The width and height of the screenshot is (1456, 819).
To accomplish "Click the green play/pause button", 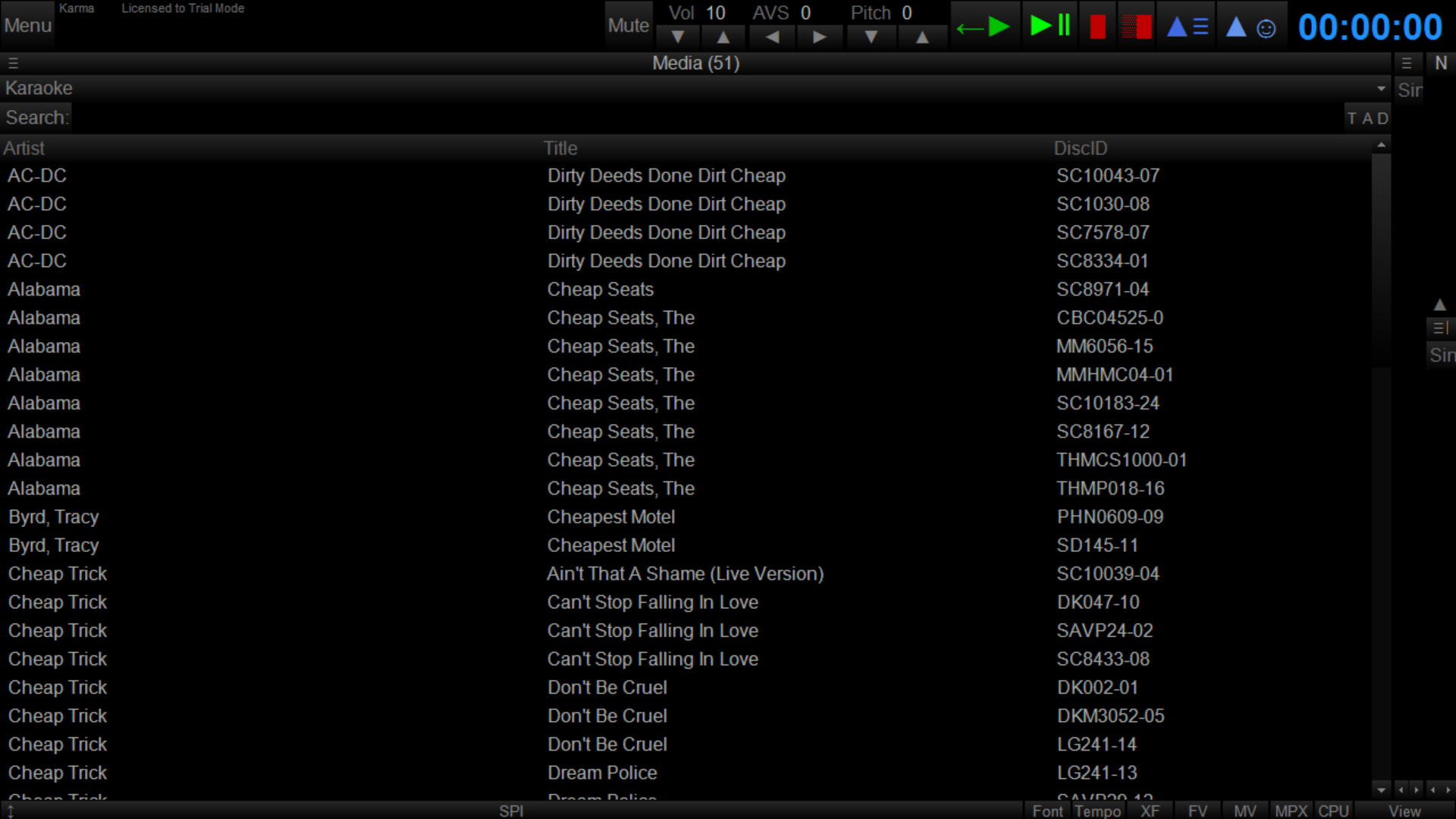I will coord(1050,27).
